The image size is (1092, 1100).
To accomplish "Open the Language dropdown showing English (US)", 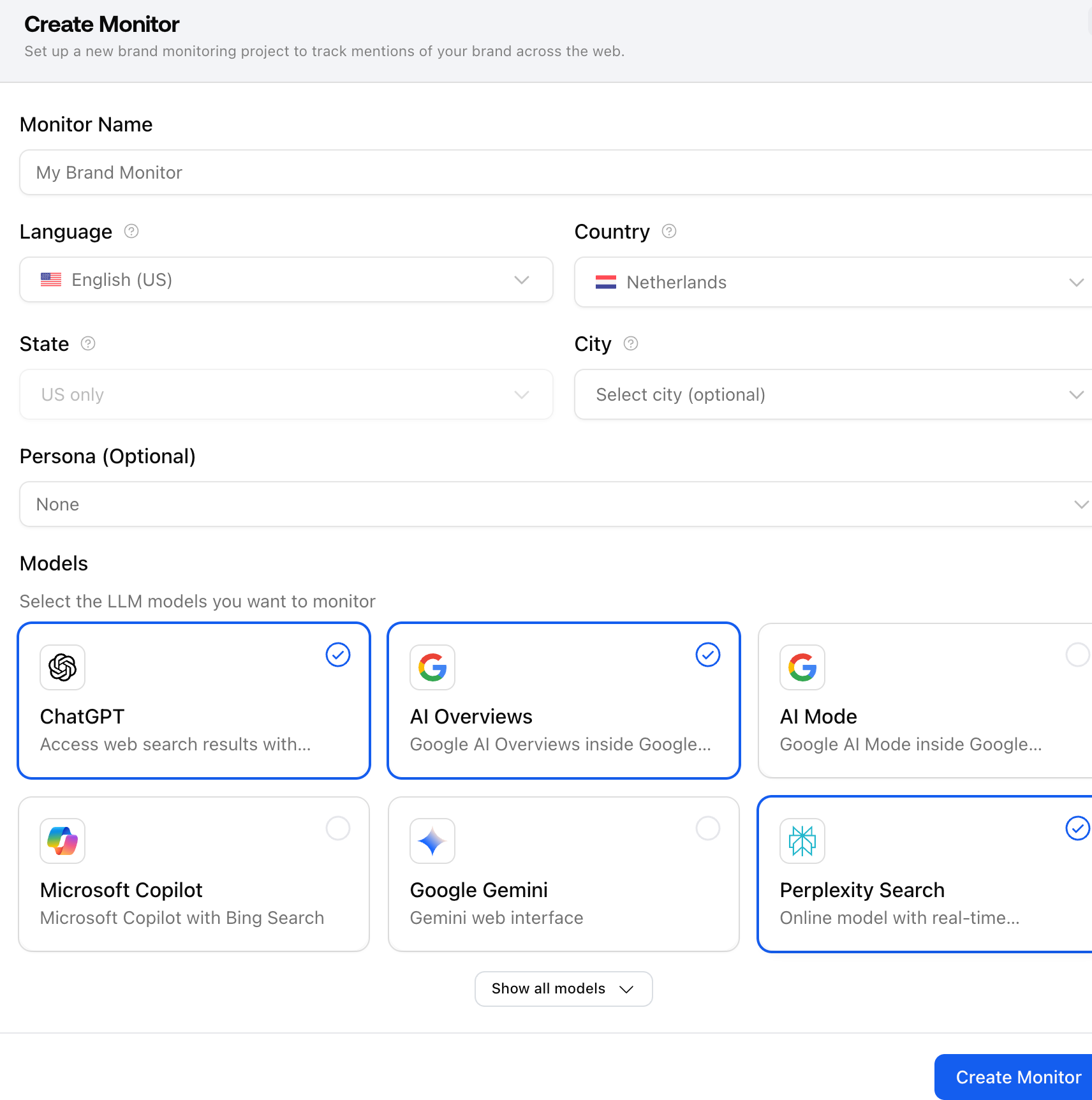I will point(286,279).
